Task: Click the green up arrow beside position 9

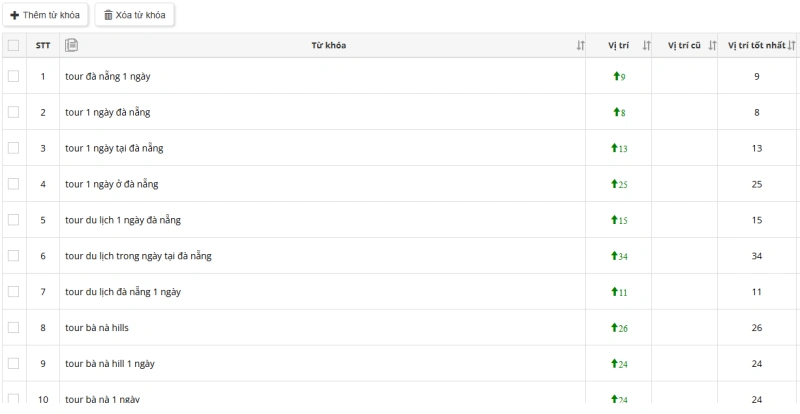Action: tap(615, 76)
